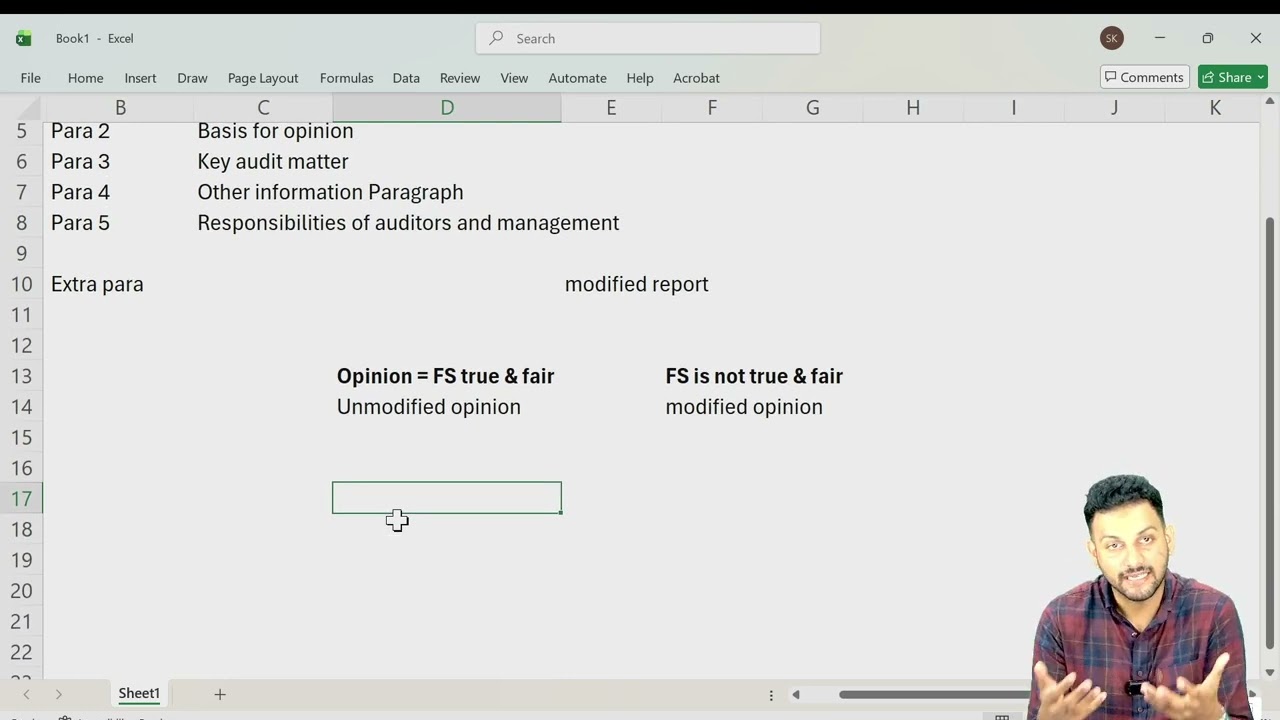Viewport: 1280px width, 720px height.
Task: Click the vertical scrollbar down arrow
Action: point(1271,673)
